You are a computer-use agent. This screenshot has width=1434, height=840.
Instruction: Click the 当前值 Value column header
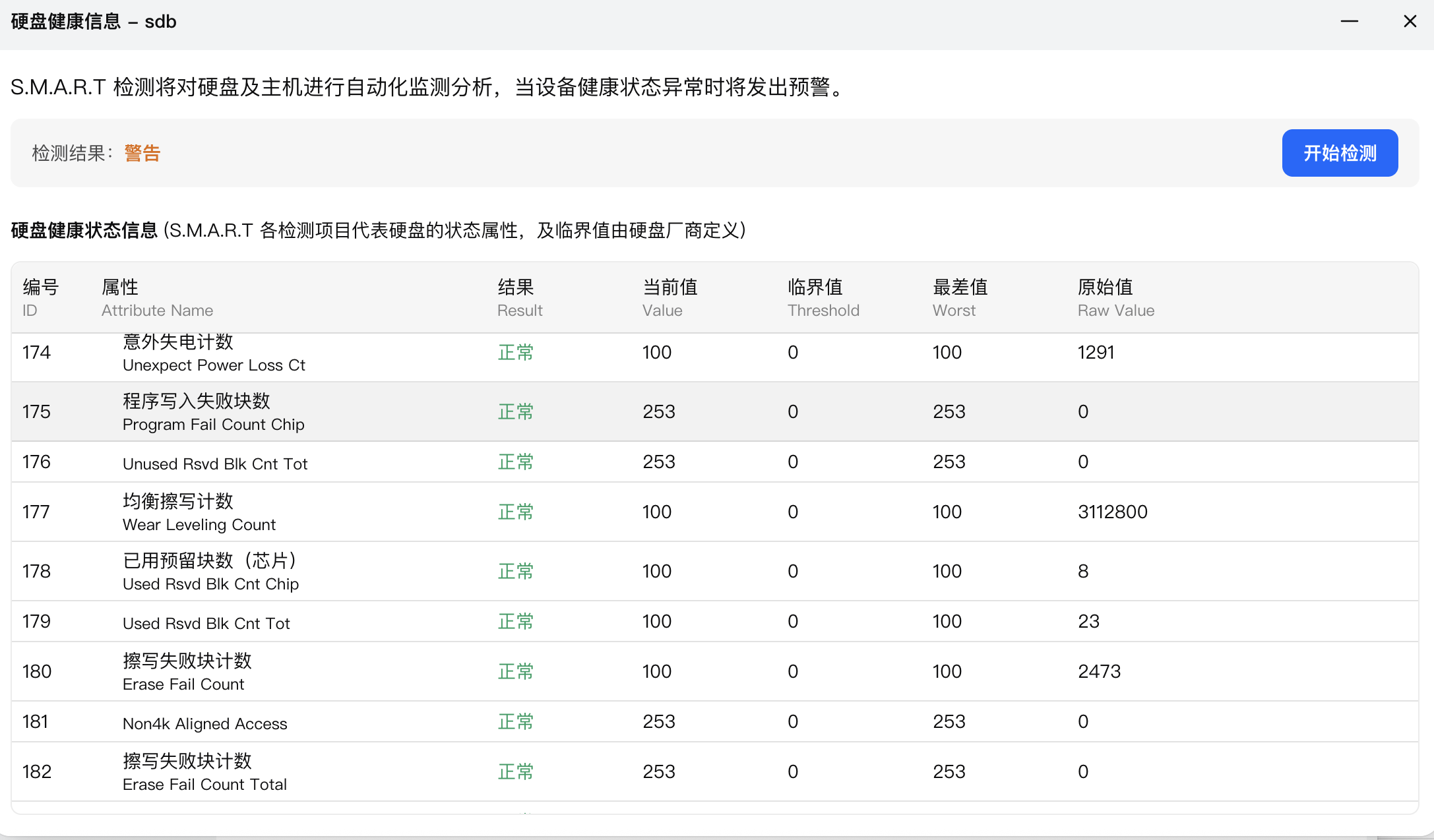[670, 297]
